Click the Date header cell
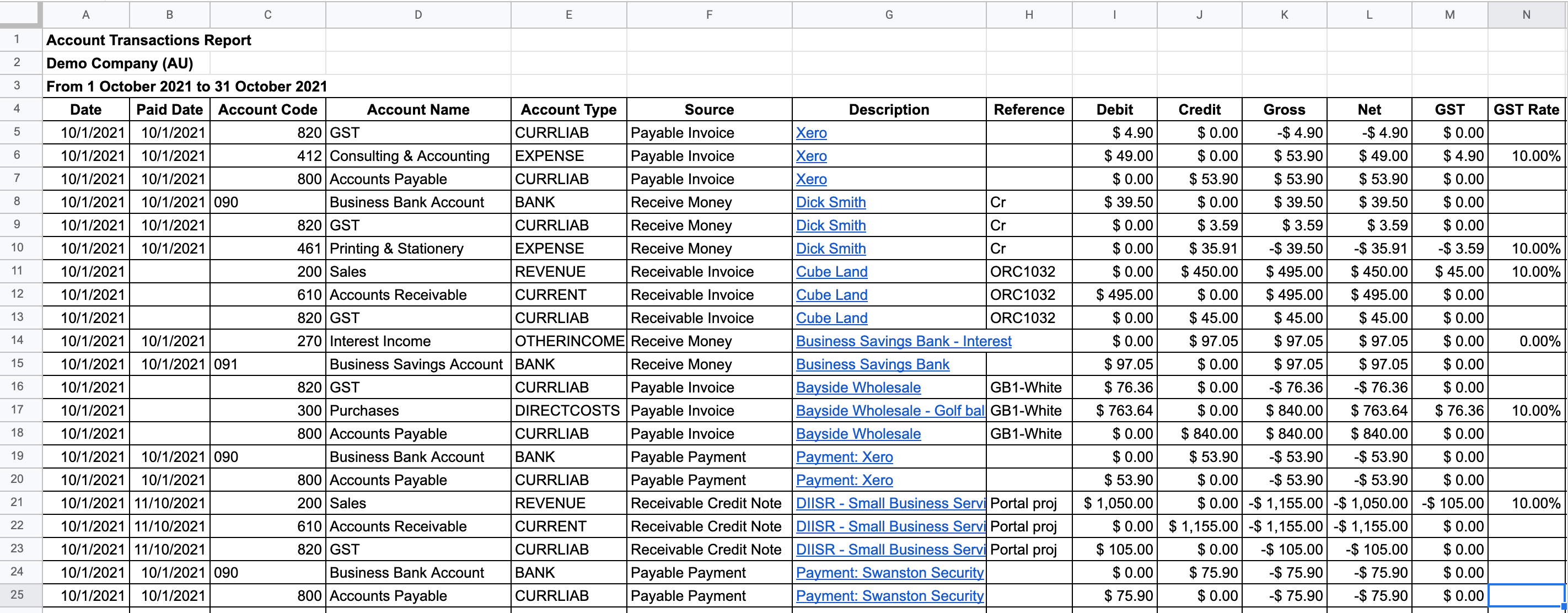 click(86, 110)
